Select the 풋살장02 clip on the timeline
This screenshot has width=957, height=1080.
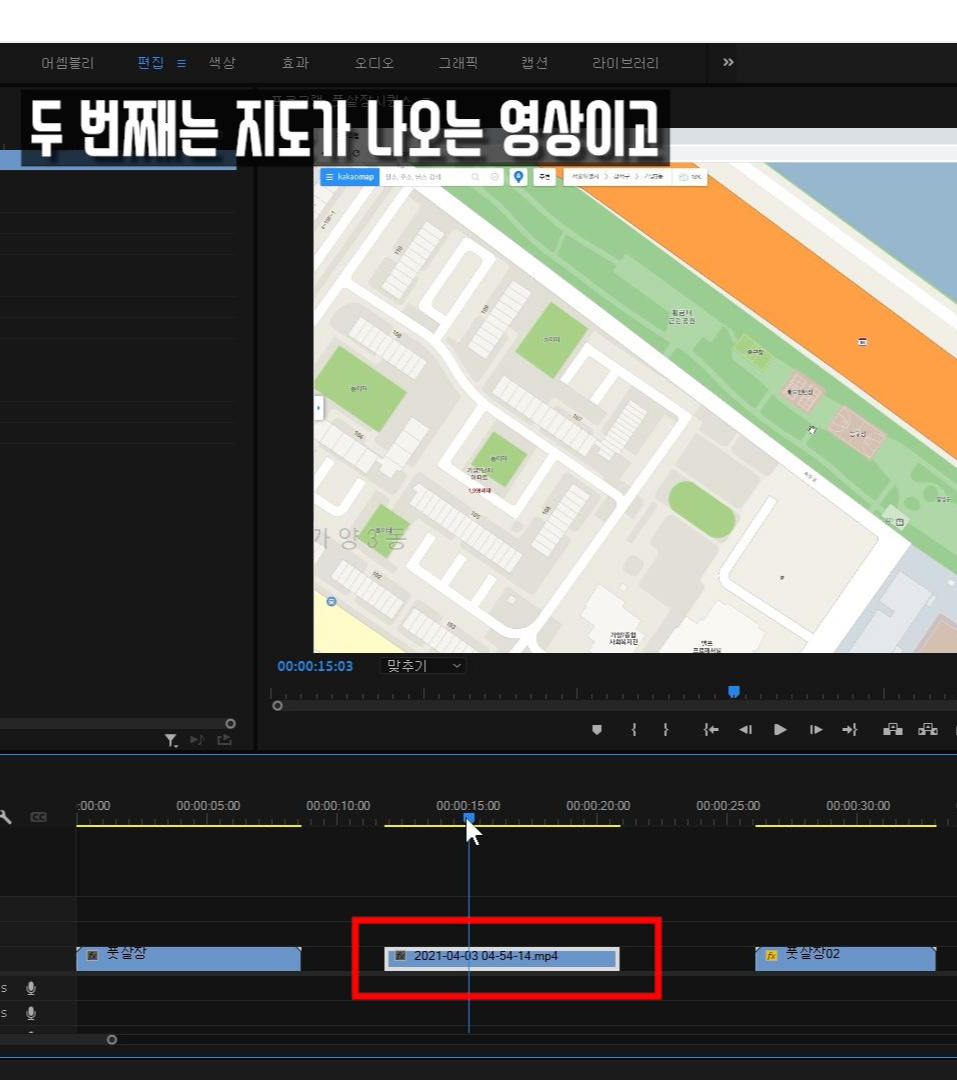(845, 959)
